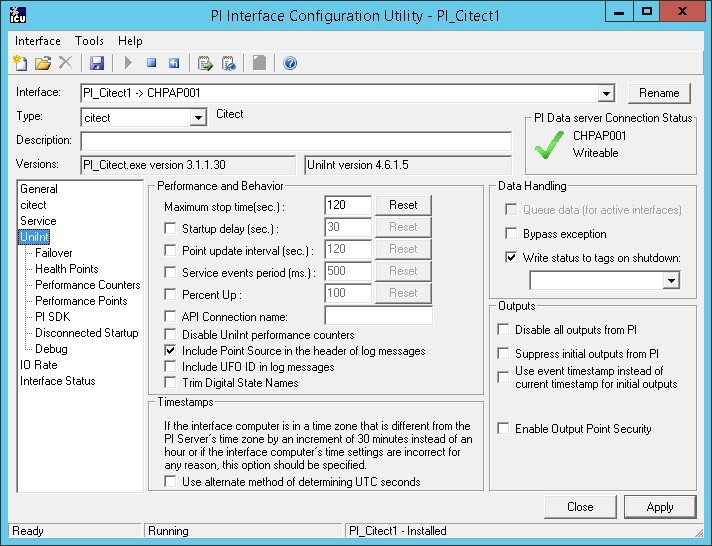Click the open folder toolbar icon
712x546 pixels.
point(43,63)
